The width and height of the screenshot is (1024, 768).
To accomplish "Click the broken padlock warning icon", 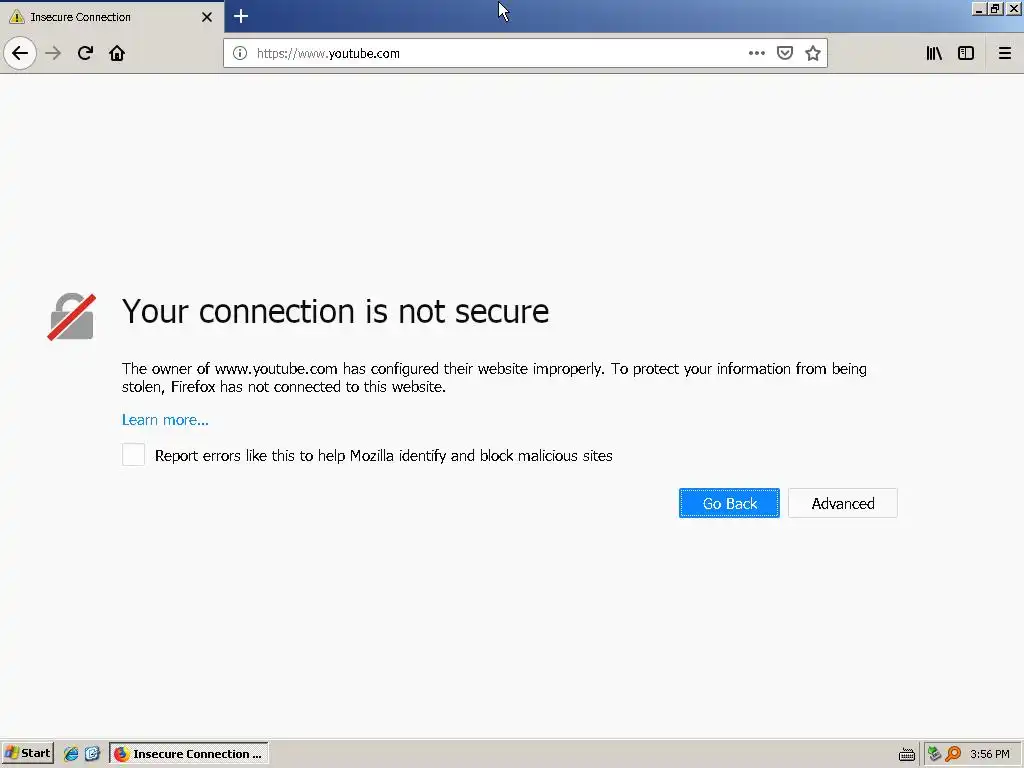I will [x=71, y=317].
